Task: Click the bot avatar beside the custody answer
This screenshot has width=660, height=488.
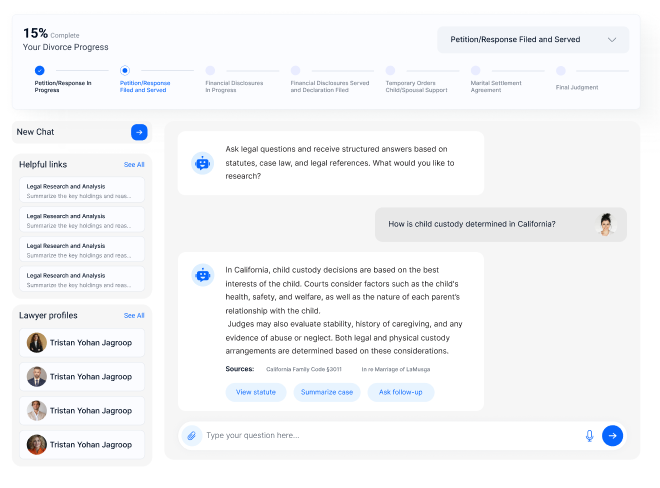Action: (203, 274)
